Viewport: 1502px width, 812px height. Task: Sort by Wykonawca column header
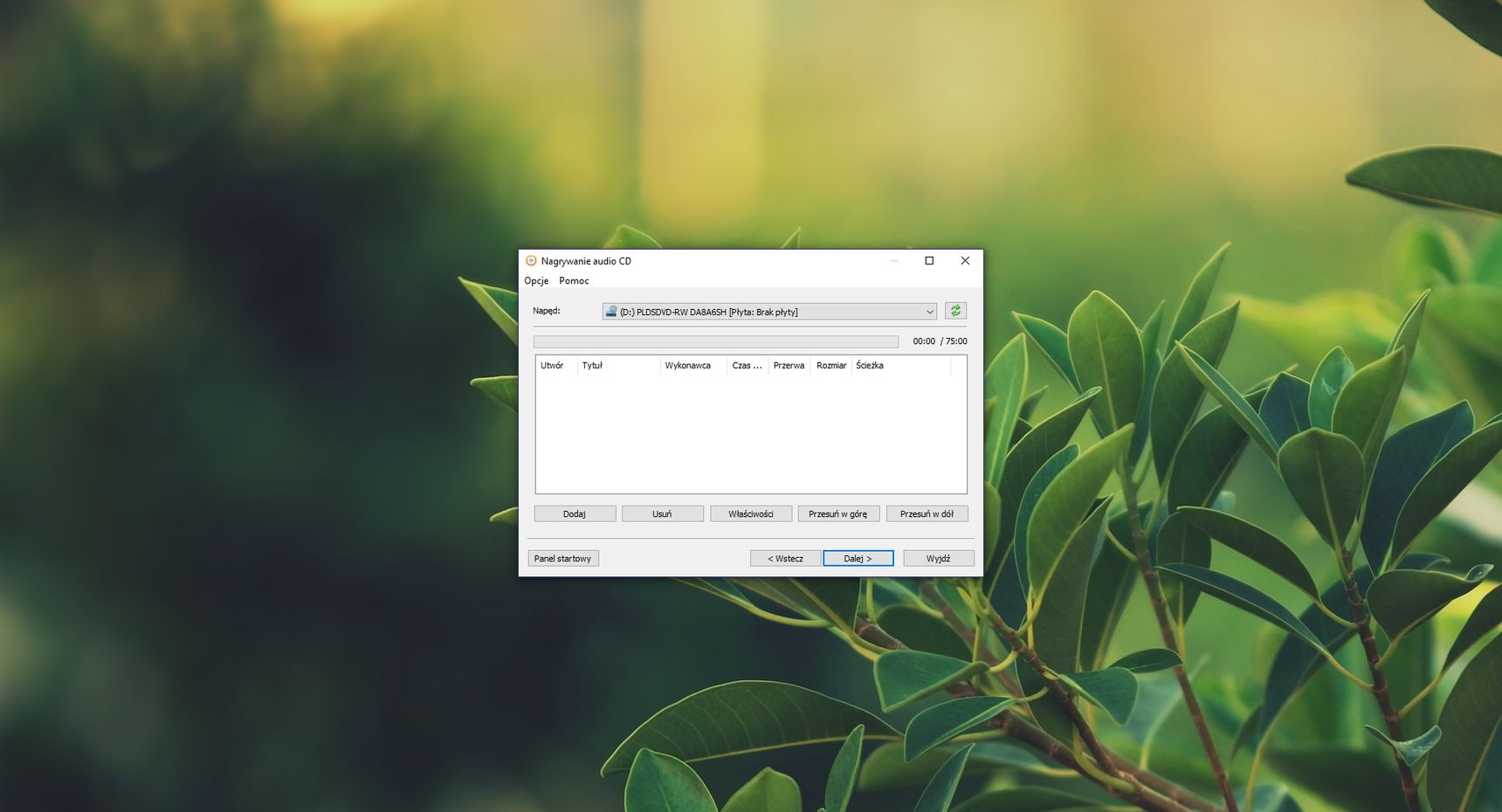click(x=693, y=365)
